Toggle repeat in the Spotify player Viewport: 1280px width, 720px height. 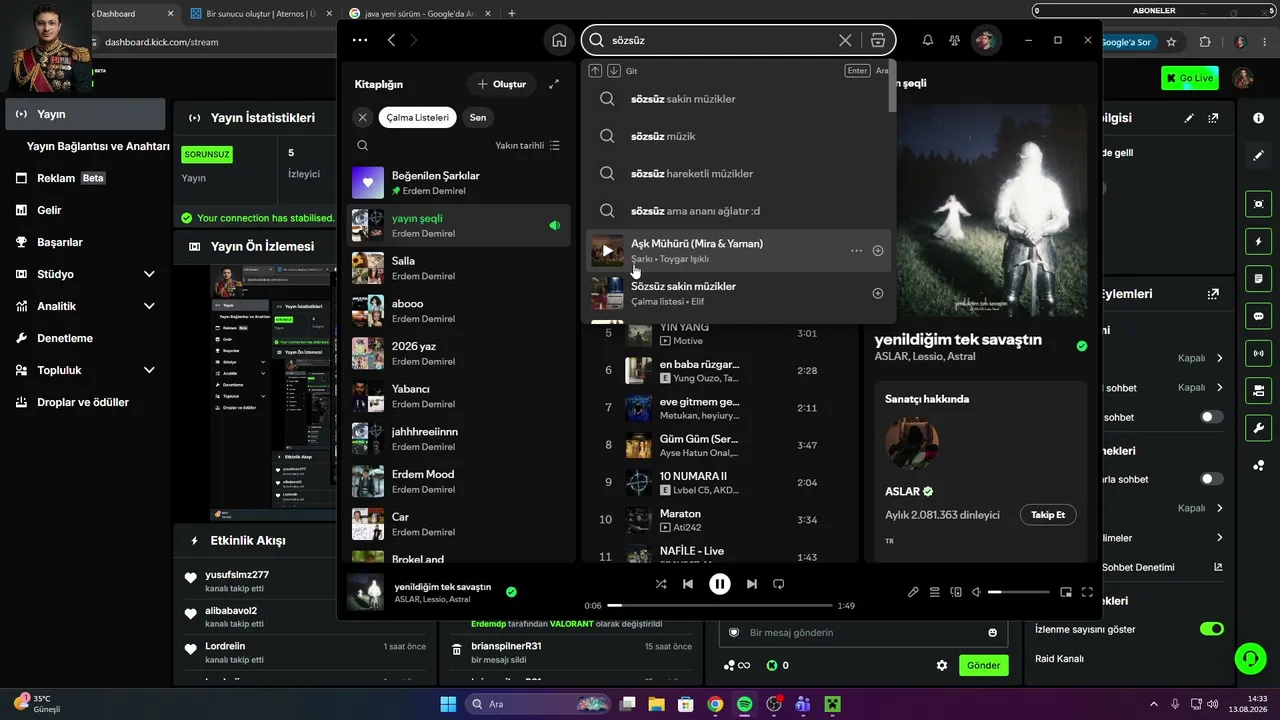click(x=779, y=584)
